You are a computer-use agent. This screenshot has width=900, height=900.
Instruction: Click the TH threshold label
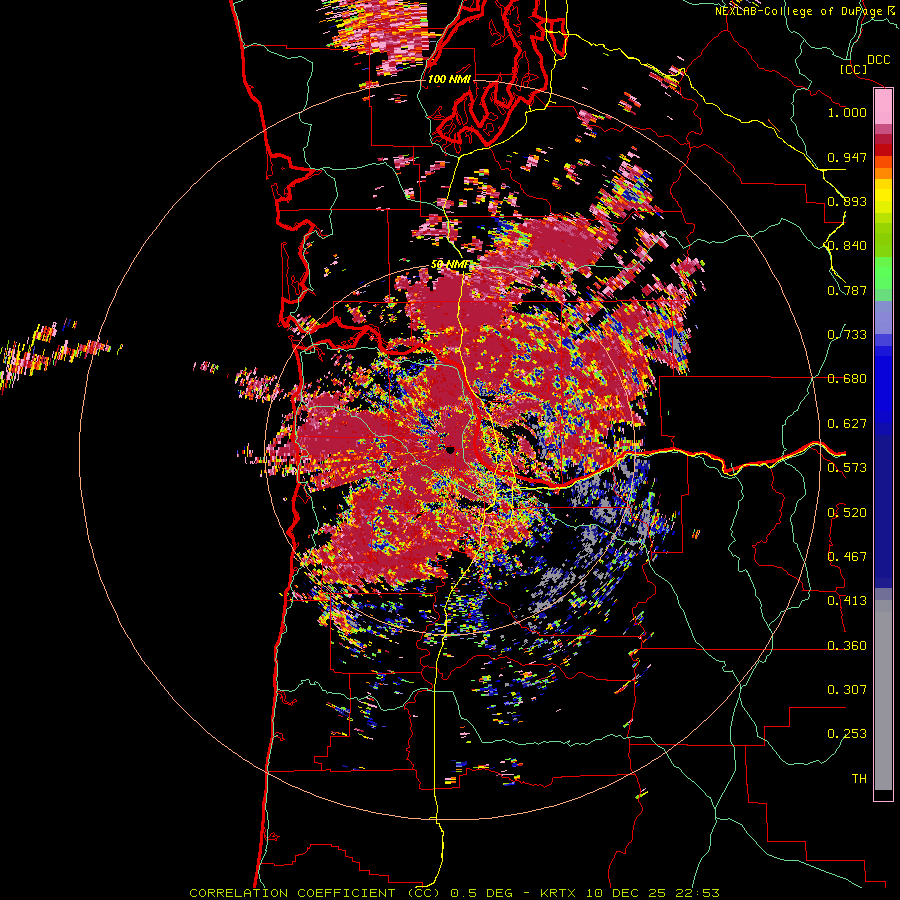click(859, 779)
